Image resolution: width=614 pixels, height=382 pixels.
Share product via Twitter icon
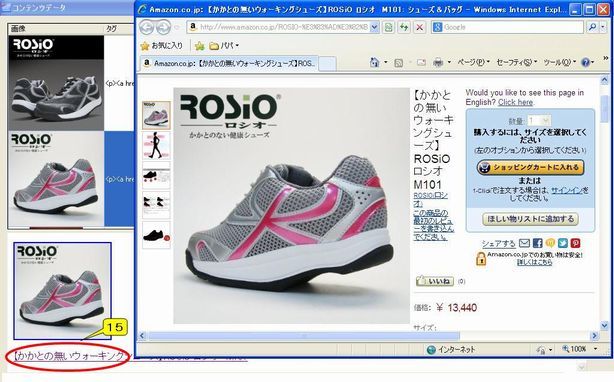tap(562, 243)
